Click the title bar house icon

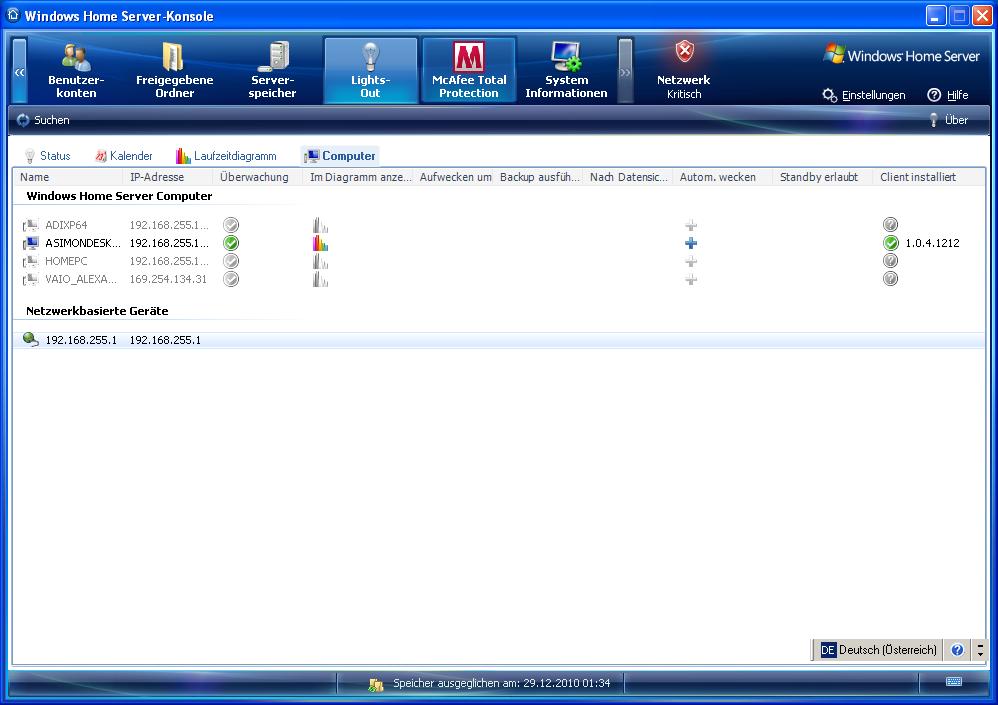pyautogui.click(x=13, y=14)
